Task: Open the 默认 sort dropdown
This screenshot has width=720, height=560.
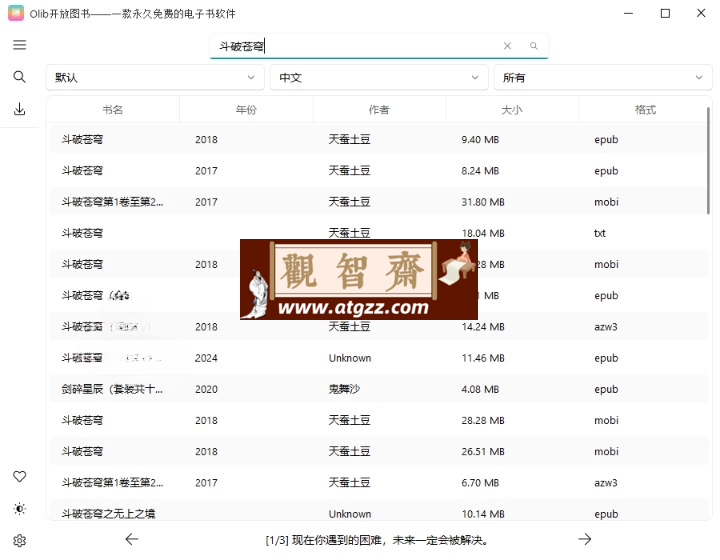Action: click(155, 78)
